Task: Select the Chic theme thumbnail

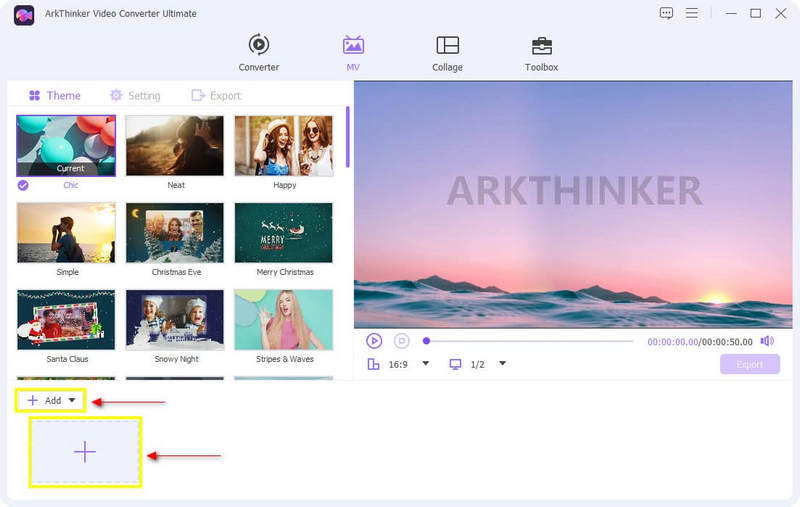Action: tap(66, 146)
